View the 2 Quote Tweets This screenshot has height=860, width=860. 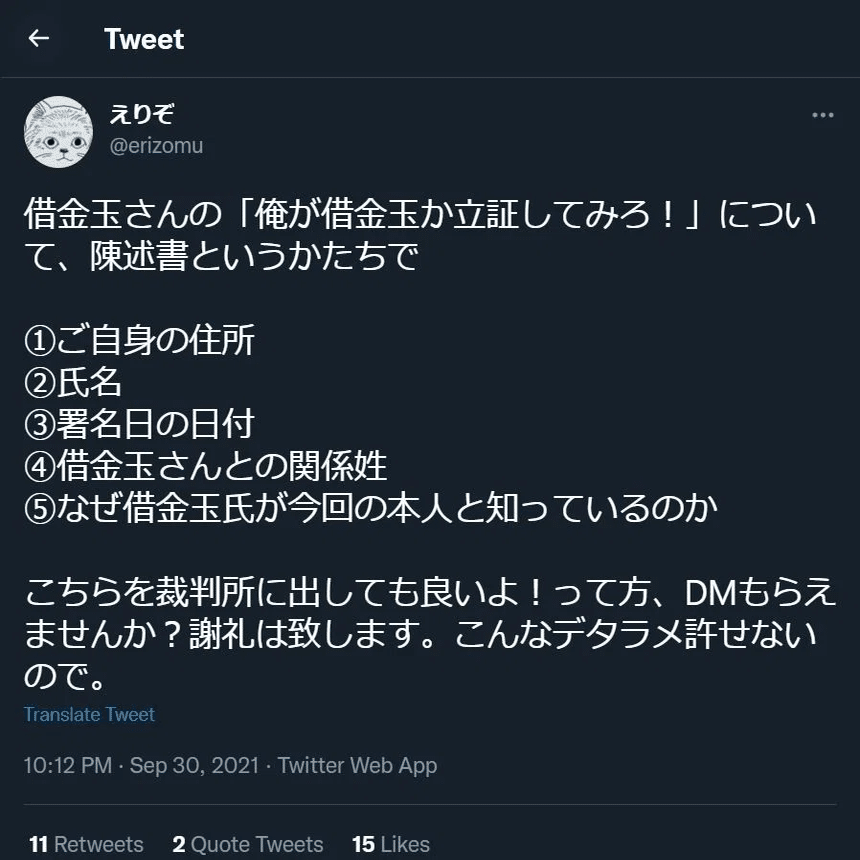pyautogui.click(x=247, y=844)
